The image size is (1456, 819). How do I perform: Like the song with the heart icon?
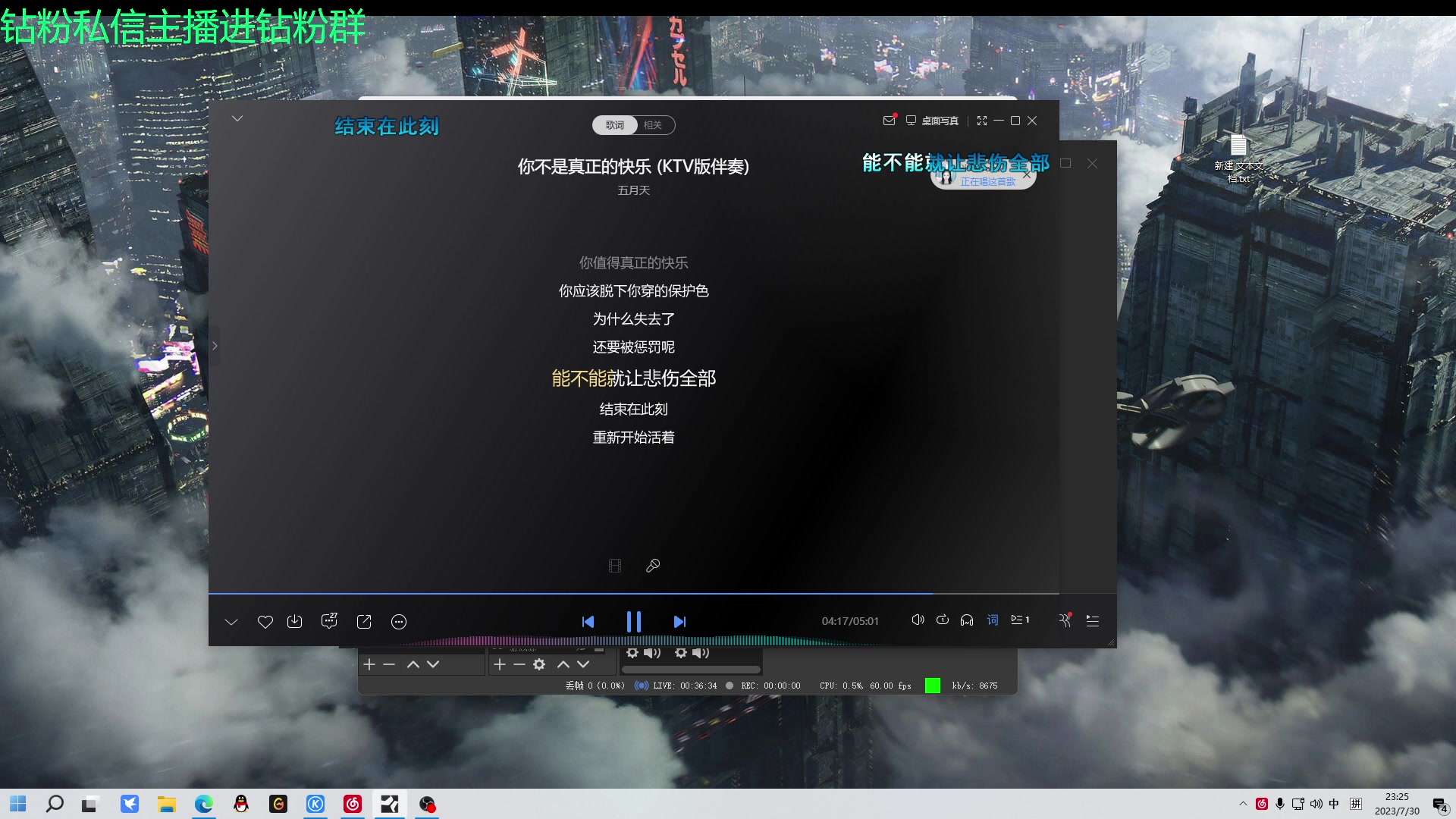265,621
